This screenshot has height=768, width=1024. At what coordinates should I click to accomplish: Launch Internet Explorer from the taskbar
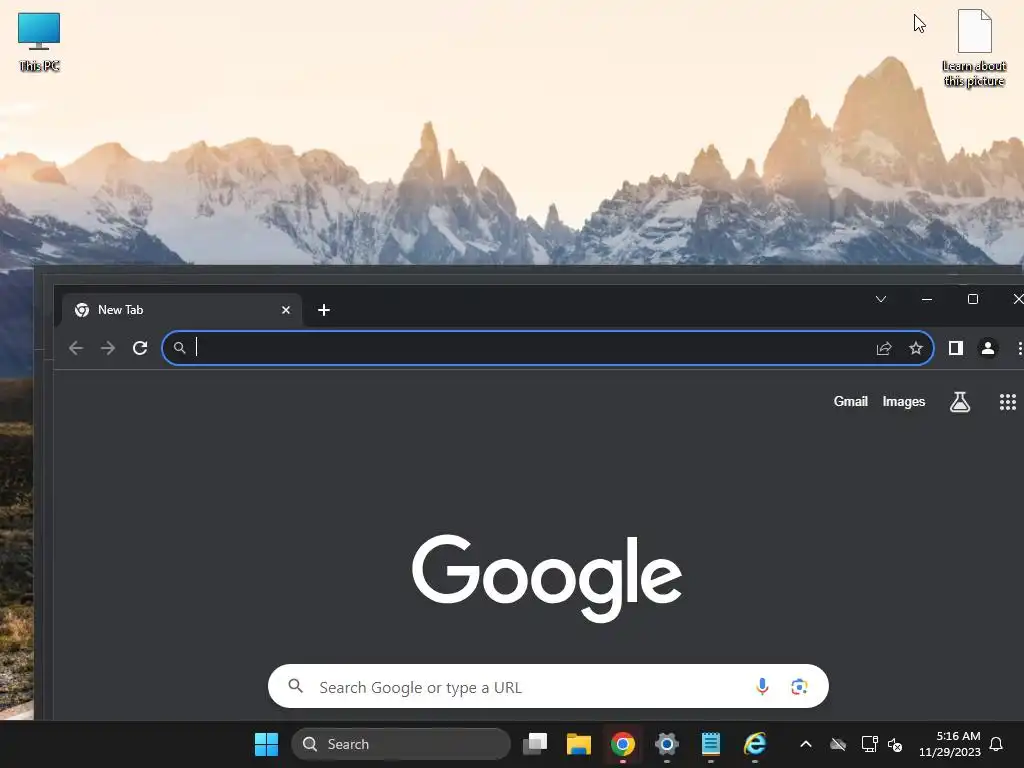point(755,744)
